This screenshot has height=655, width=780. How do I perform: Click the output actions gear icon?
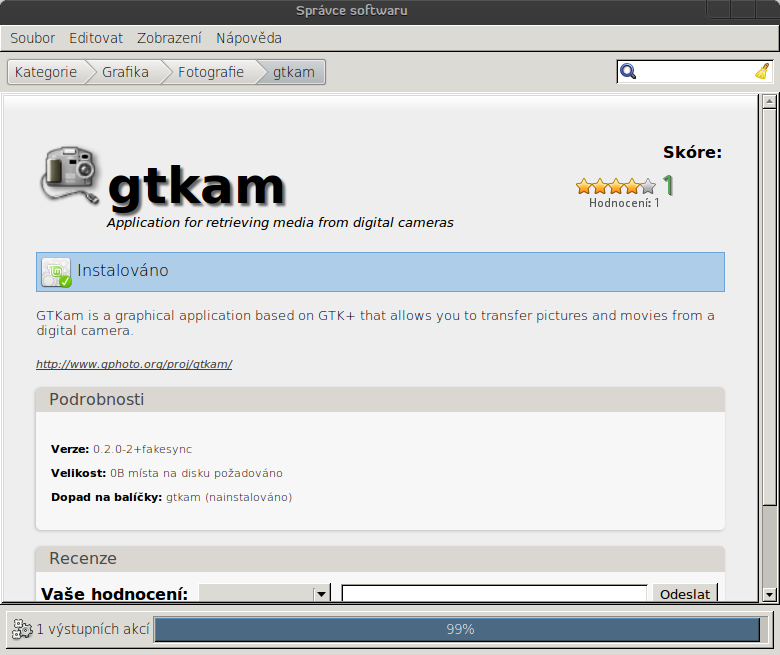point(22,629)
